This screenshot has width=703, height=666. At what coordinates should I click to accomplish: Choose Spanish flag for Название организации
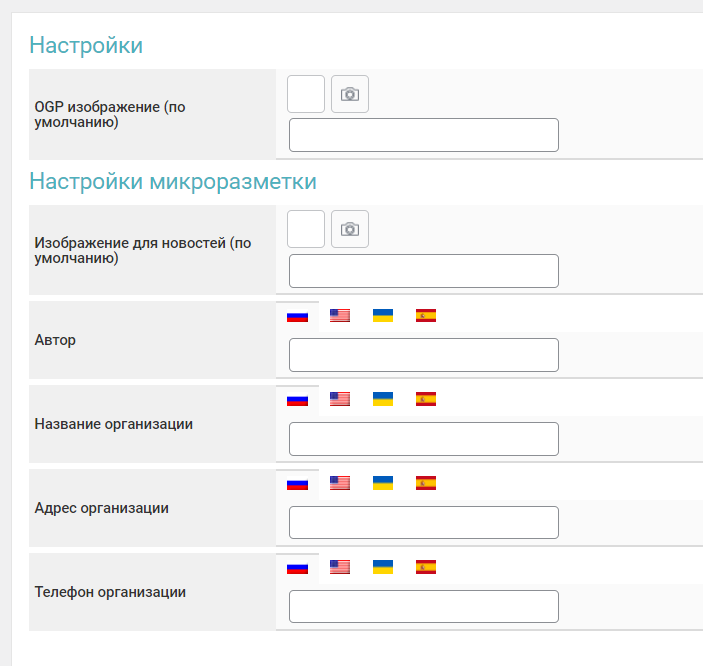pyautogui.click(x=426, y=400)
